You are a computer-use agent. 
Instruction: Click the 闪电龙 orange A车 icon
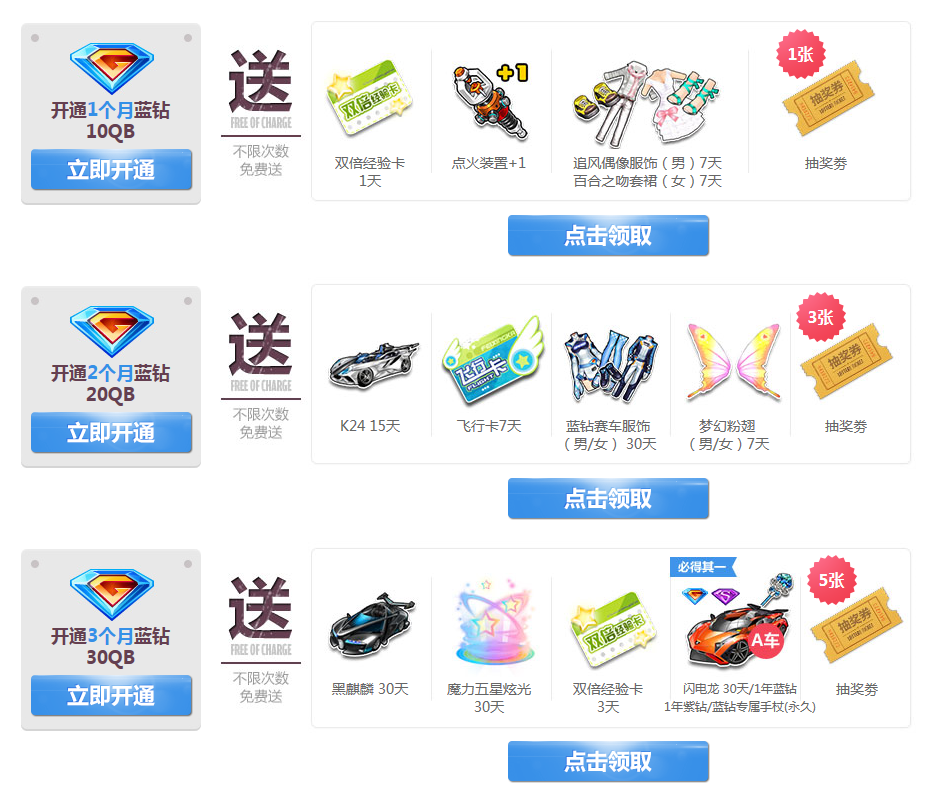(x=738, y=635)
